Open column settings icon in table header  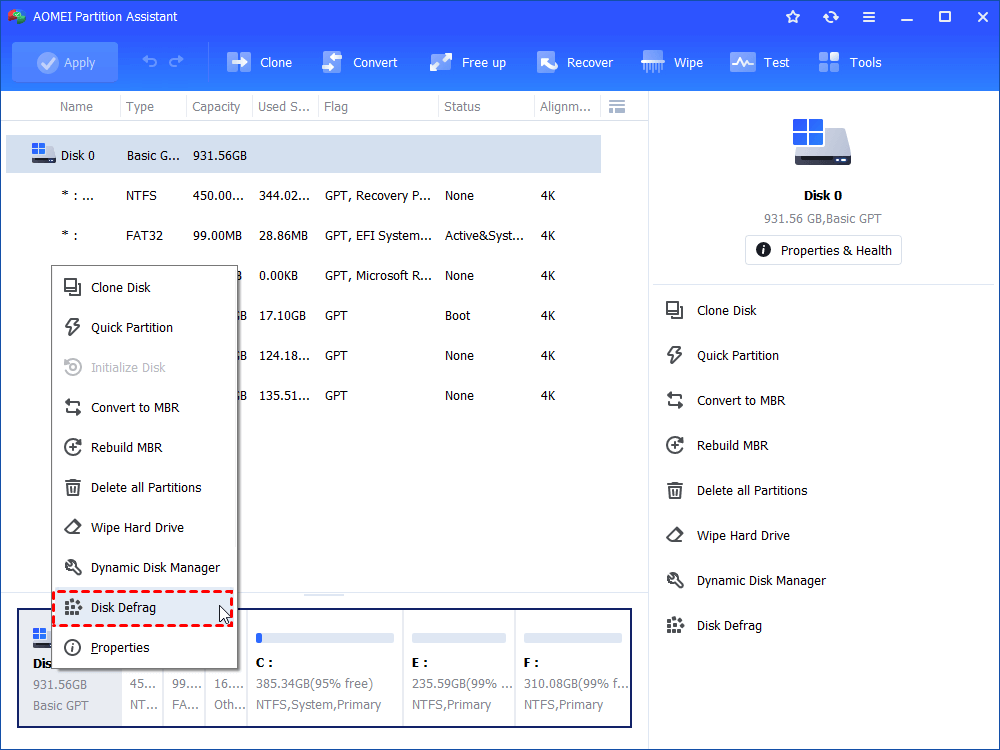617,107
